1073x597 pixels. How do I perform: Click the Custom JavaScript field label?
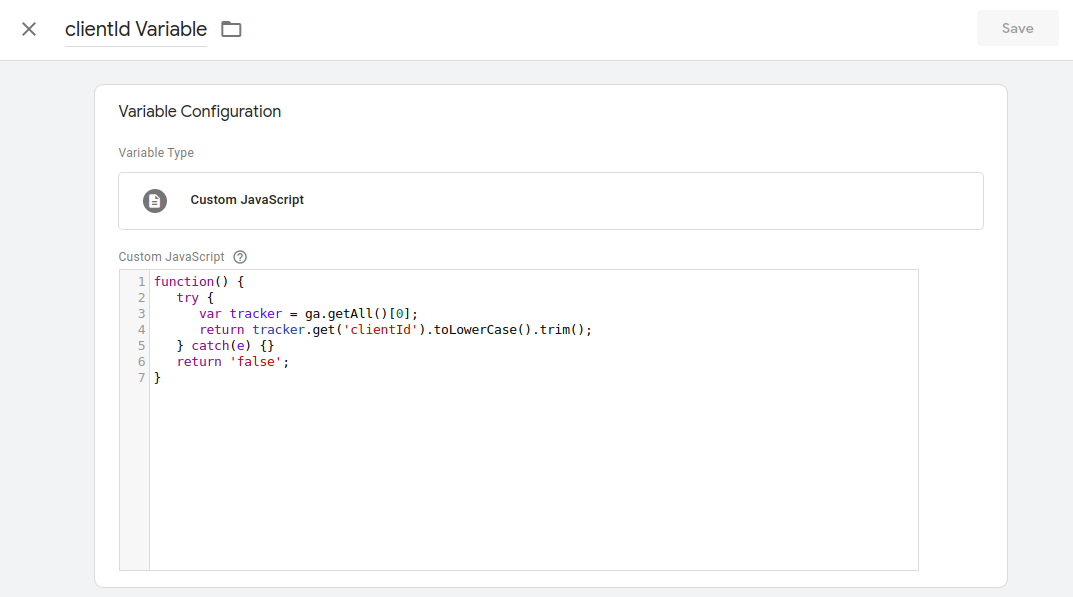click(x=171, y=257)
